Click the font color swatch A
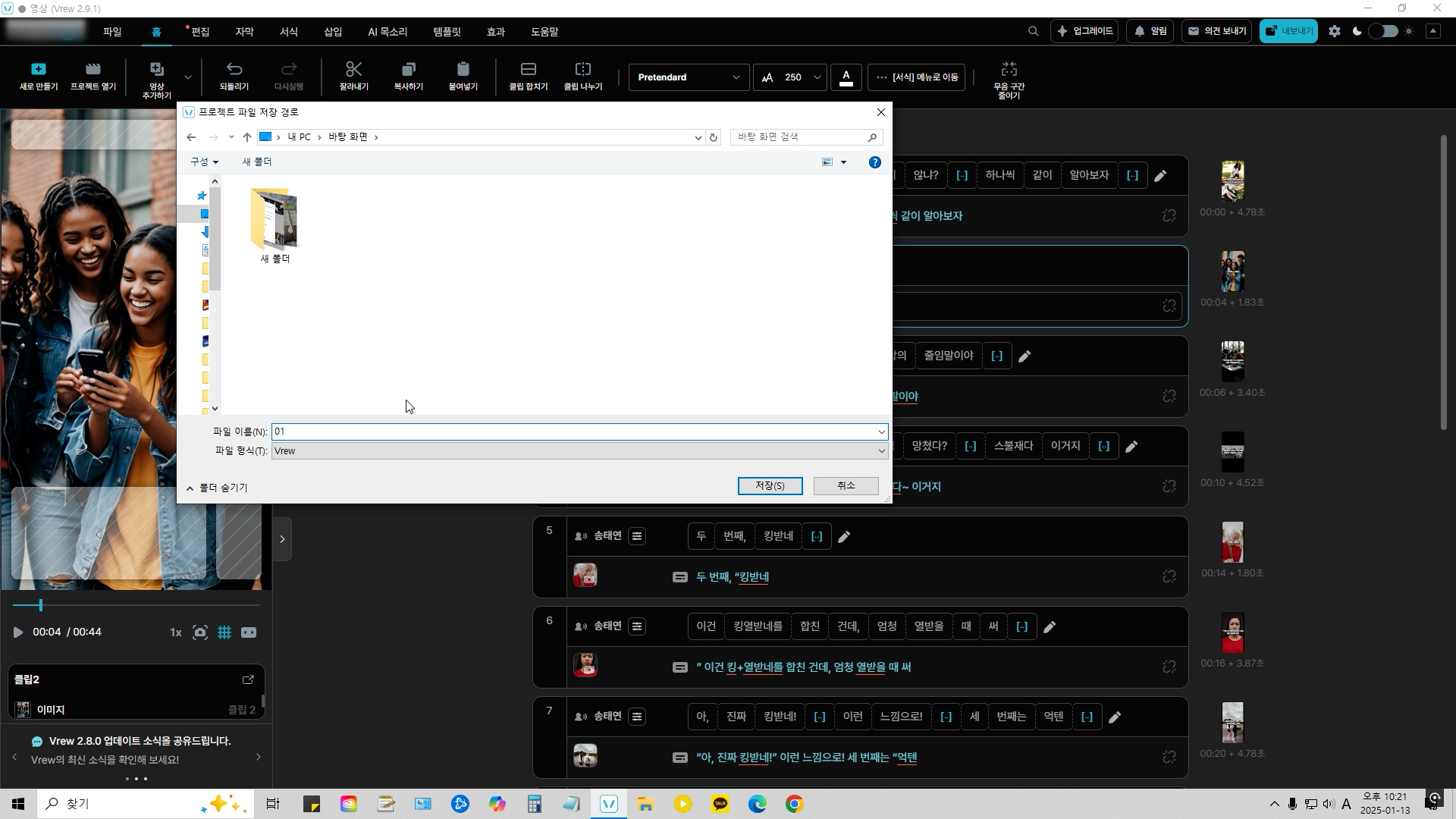Viewport: 1456px width, 819px height. coord(846,77)
